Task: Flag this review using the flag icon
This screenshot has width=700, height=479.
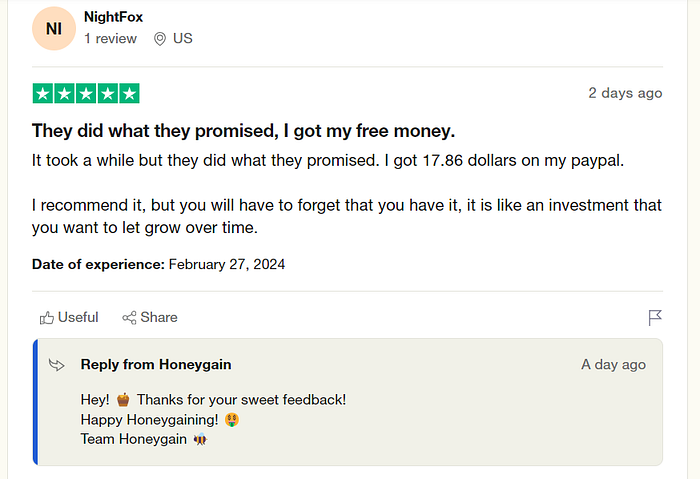Action: (x=655, y=318)
